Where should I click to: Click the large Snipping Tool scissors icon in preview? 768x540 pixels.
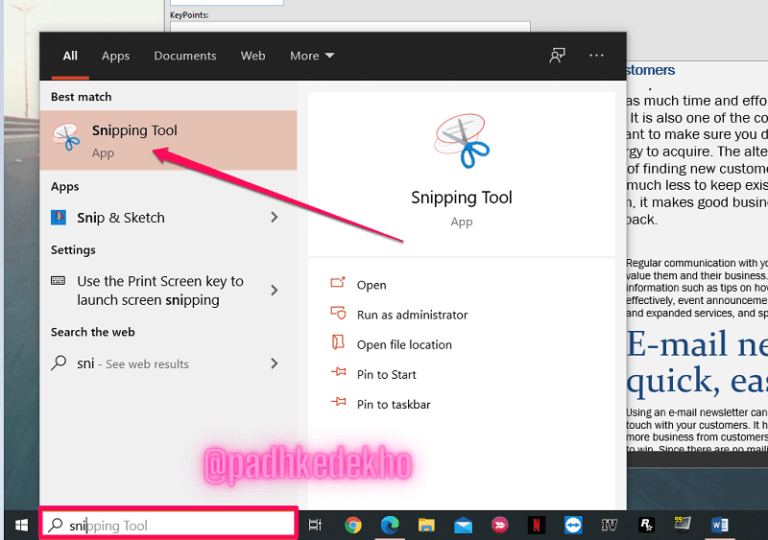pos(461,141)
